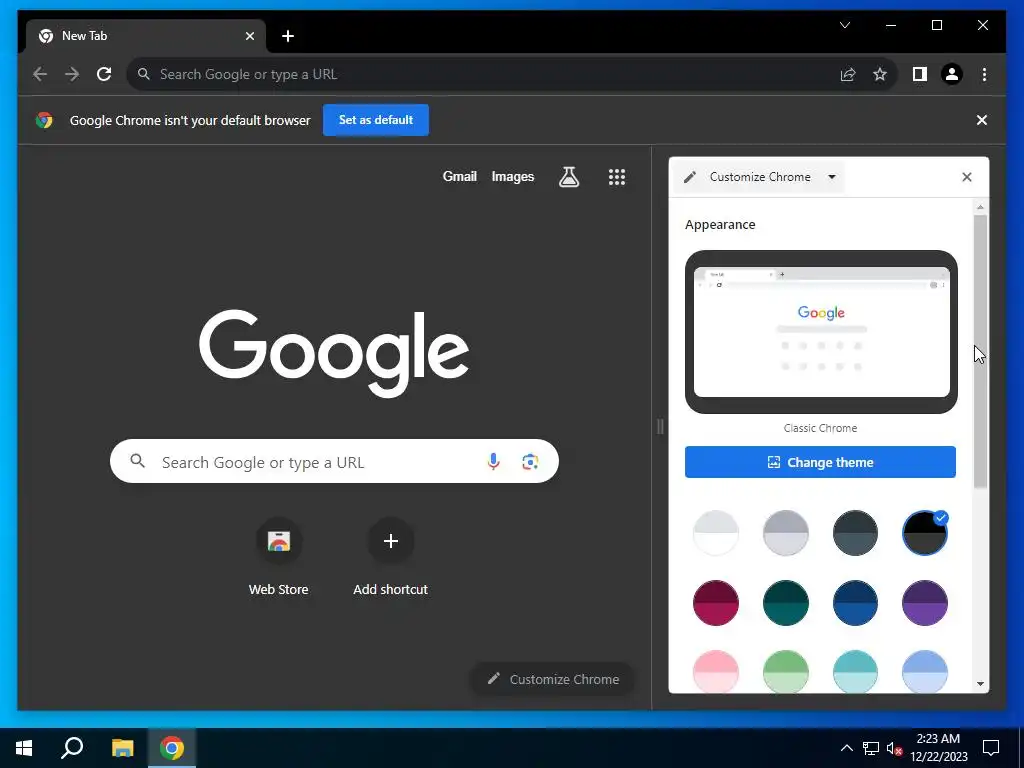Open the taskbar clock and date
The image size is (1024, 768).
coord(938,748)
